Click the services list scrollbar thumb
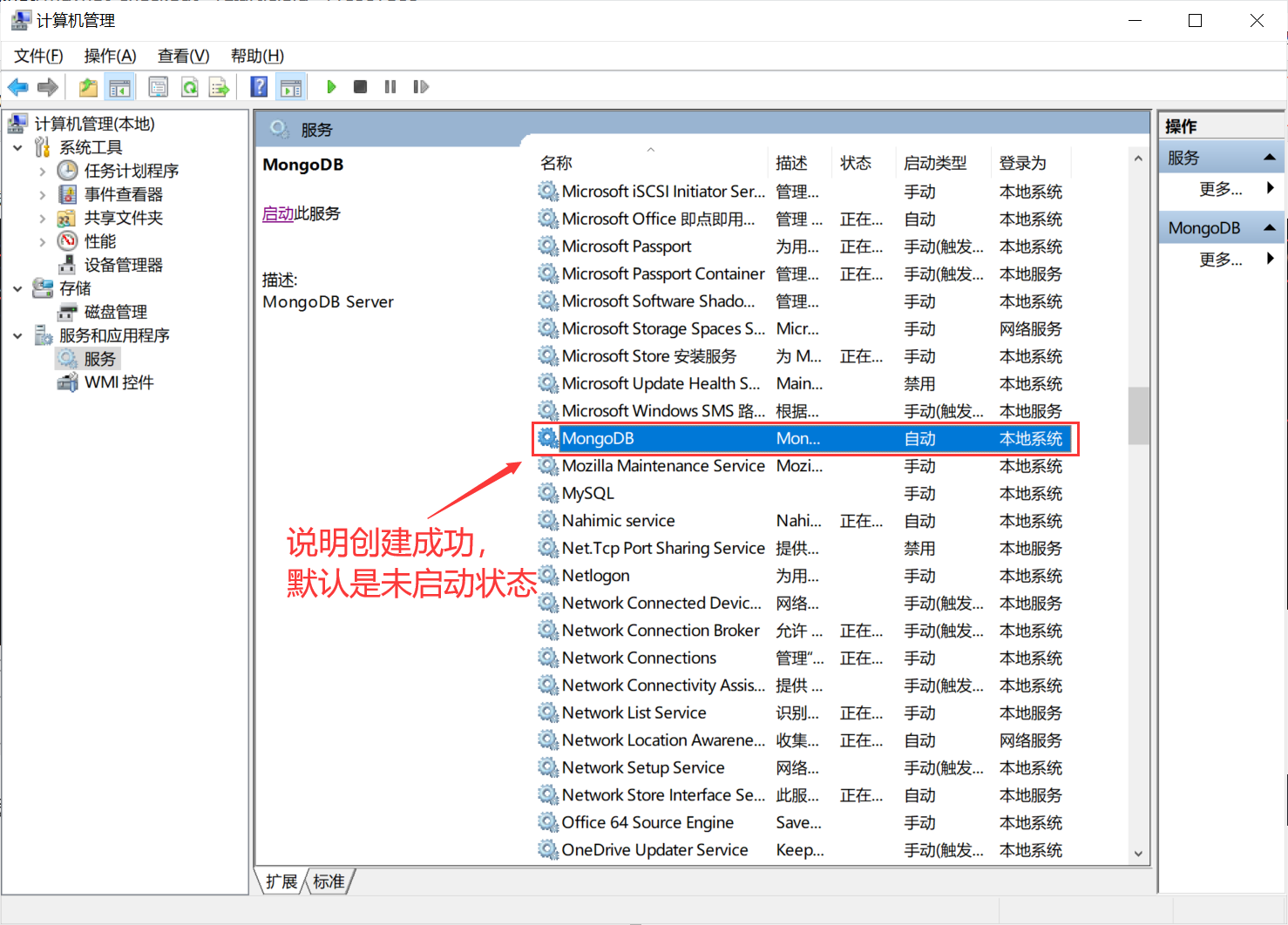This screenshot has height=925, width=1288. (1138, 415)
